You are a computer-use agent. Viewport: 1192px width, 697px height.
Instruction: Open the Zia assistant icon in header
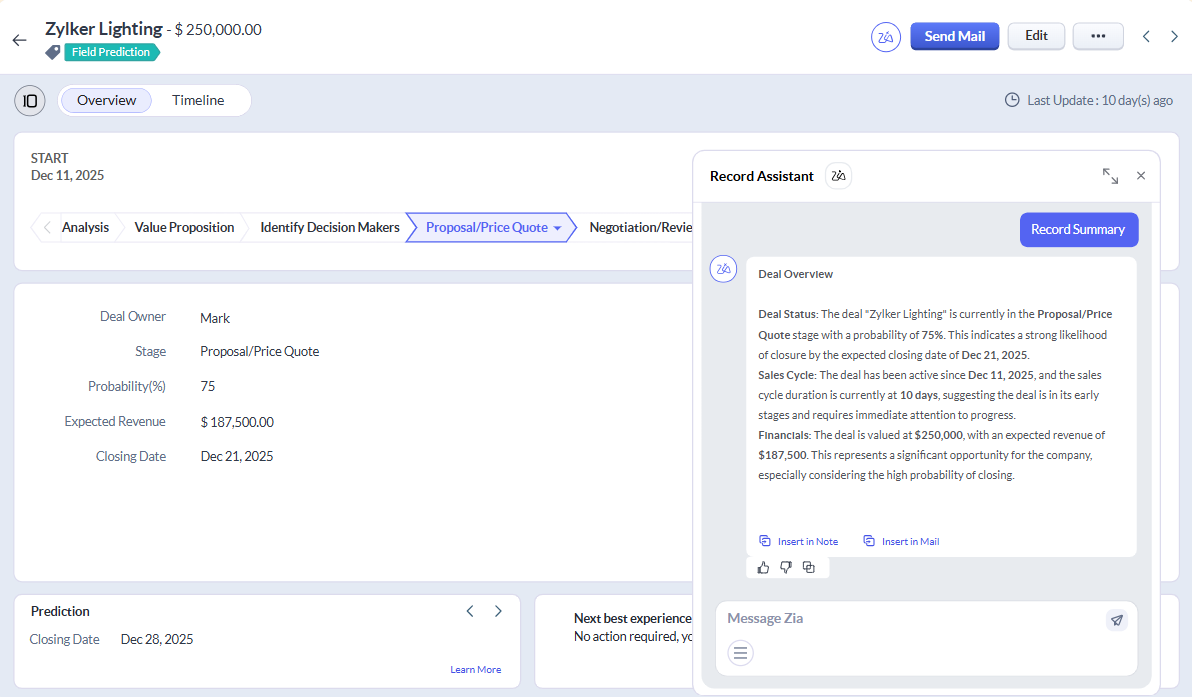[x=886, y=36]
